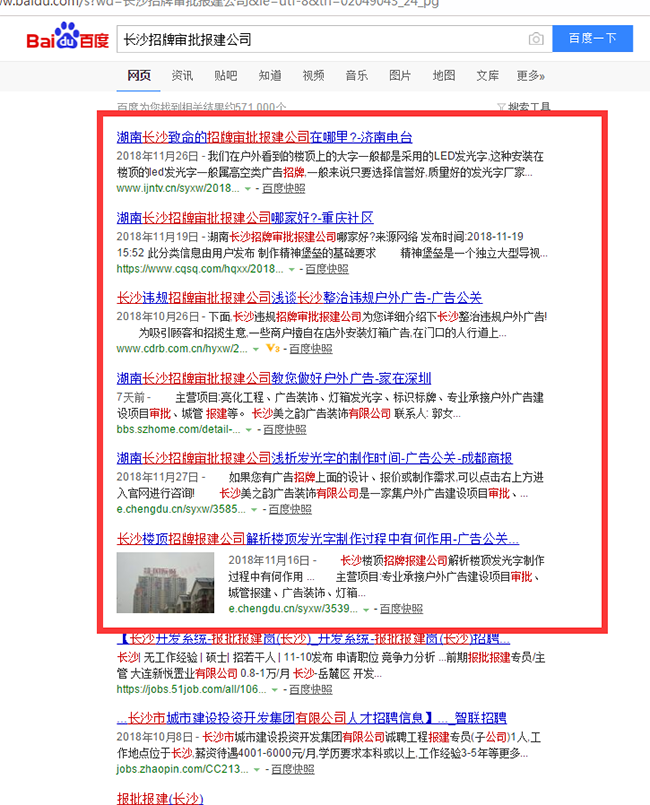Open result title ending 成都商报
The image size is (650, 805).
314,458
